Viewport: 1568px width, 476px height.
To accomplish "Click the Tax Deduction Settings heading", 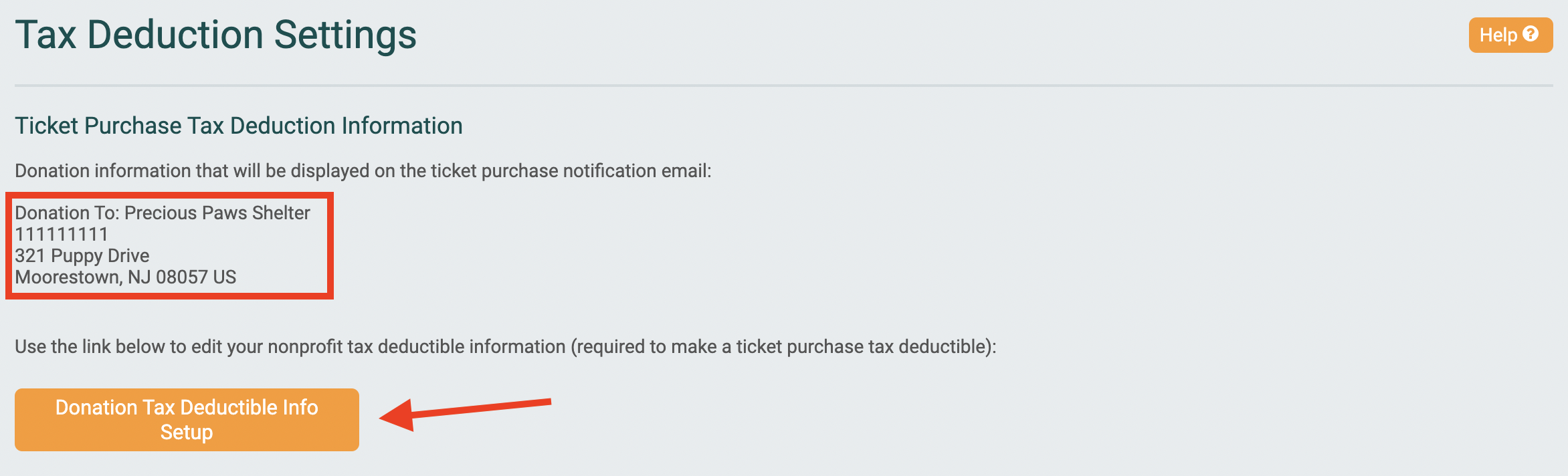I will (x=217, y=36).
